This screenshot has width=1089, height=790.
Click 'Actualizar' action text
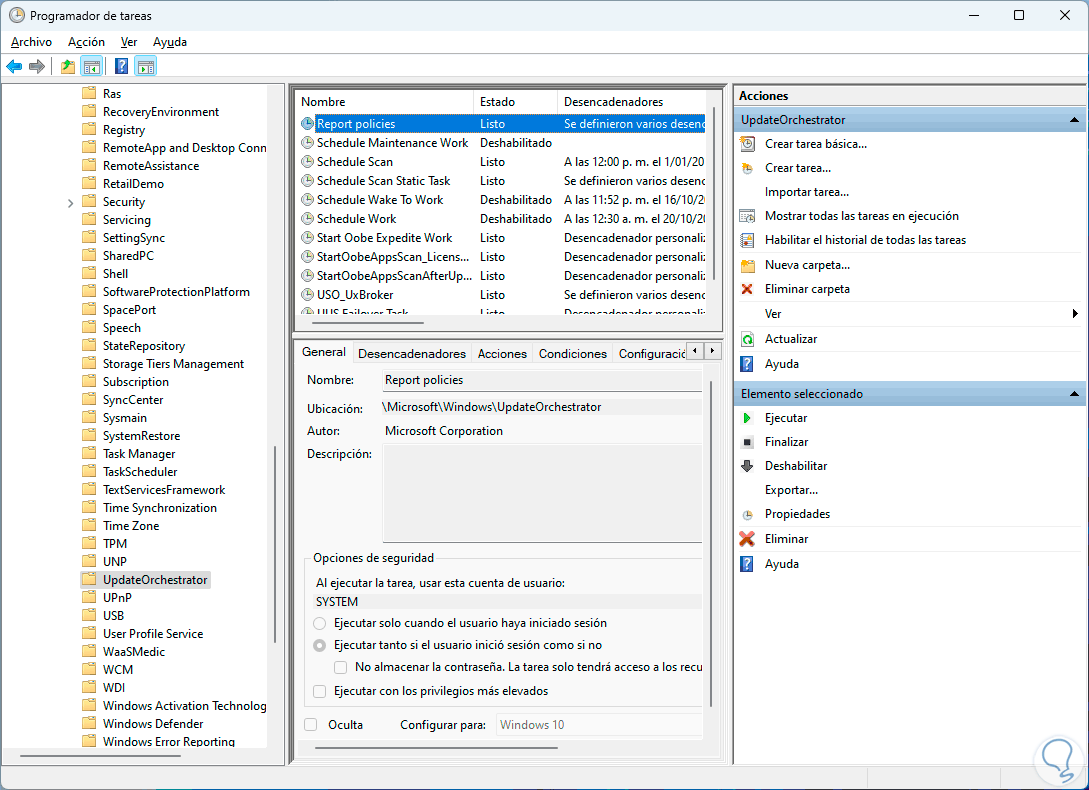coord(791,339)
